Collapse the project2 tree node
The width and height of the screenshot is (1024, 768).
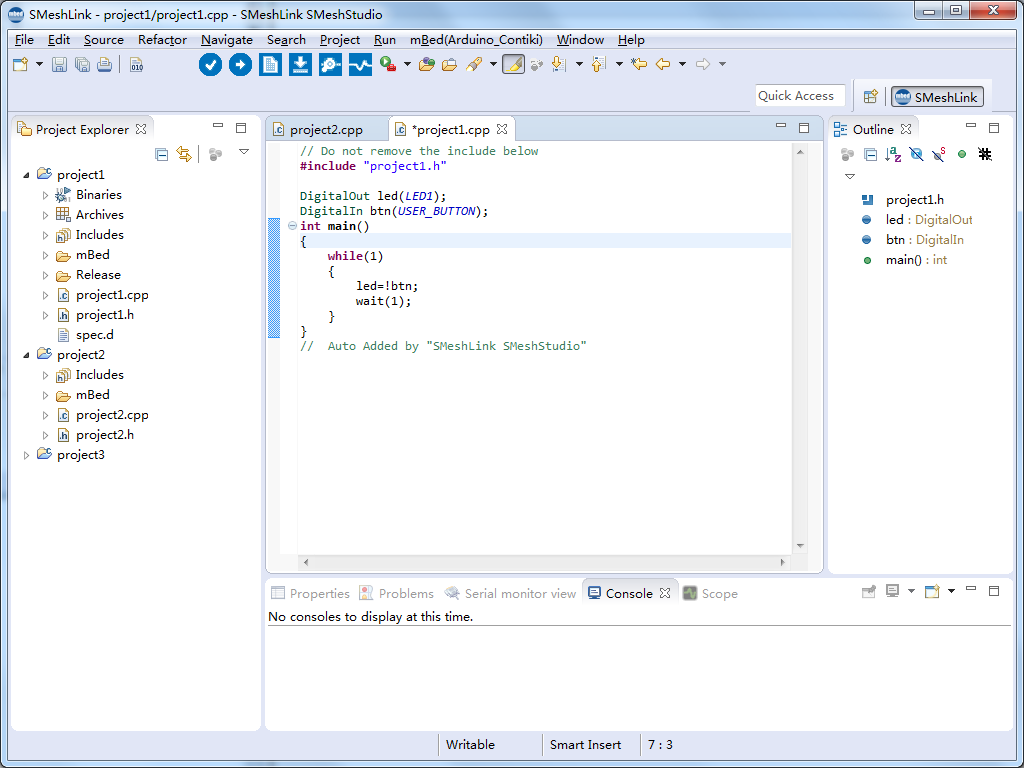click(x=26, y=355)
